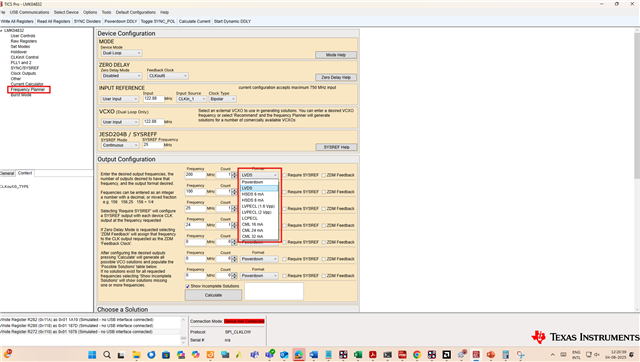Screen dimensions: 640x362
Task: Click SYSREF Frequency field showing 25
Action: [153, 145]
